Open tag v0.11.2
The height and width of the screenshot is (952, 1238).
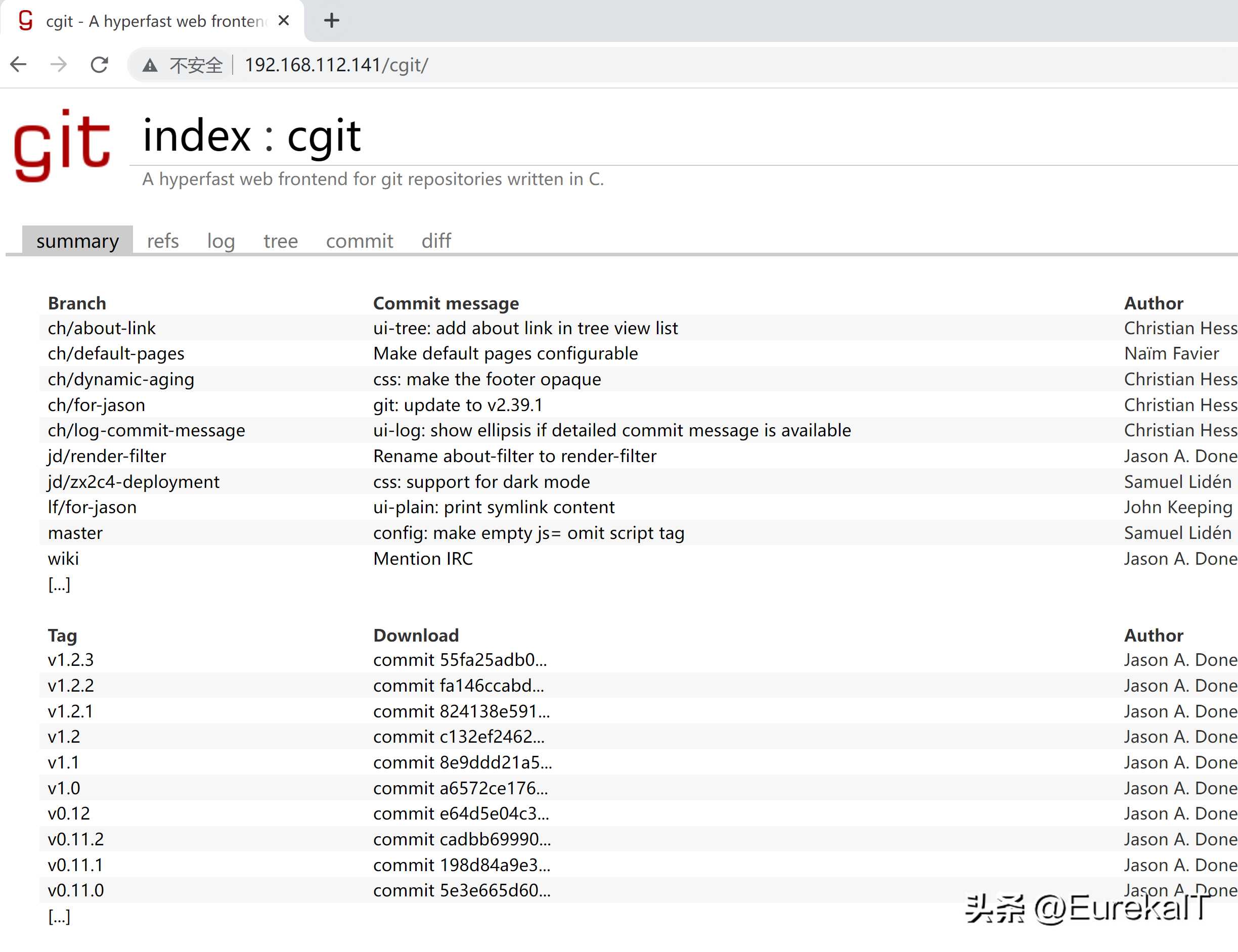[x=76, y=839]
